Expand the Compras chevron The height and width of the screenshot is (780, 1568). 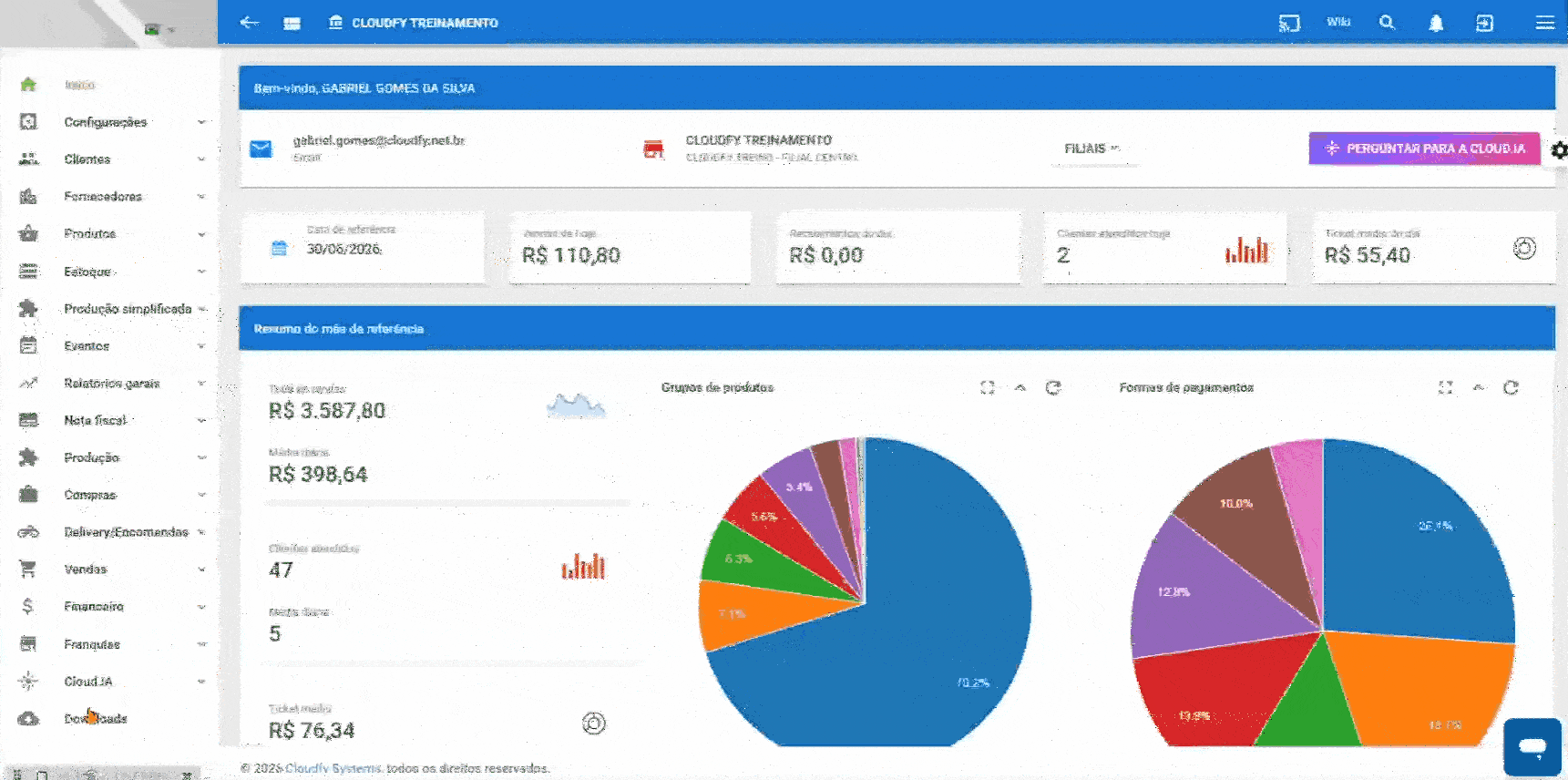pyautogui.click(x=200, y=495)
